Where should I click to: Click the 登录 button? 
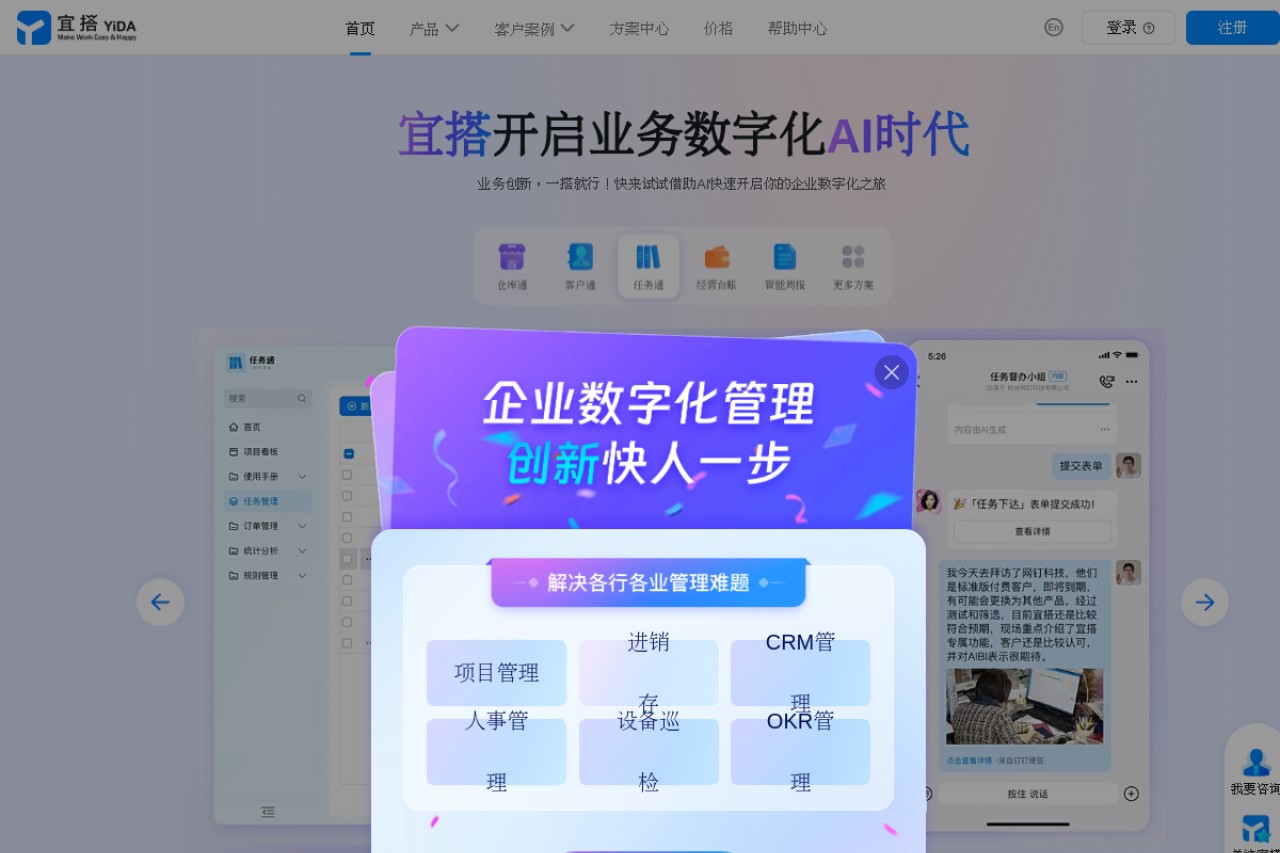tap(1129, 27)
